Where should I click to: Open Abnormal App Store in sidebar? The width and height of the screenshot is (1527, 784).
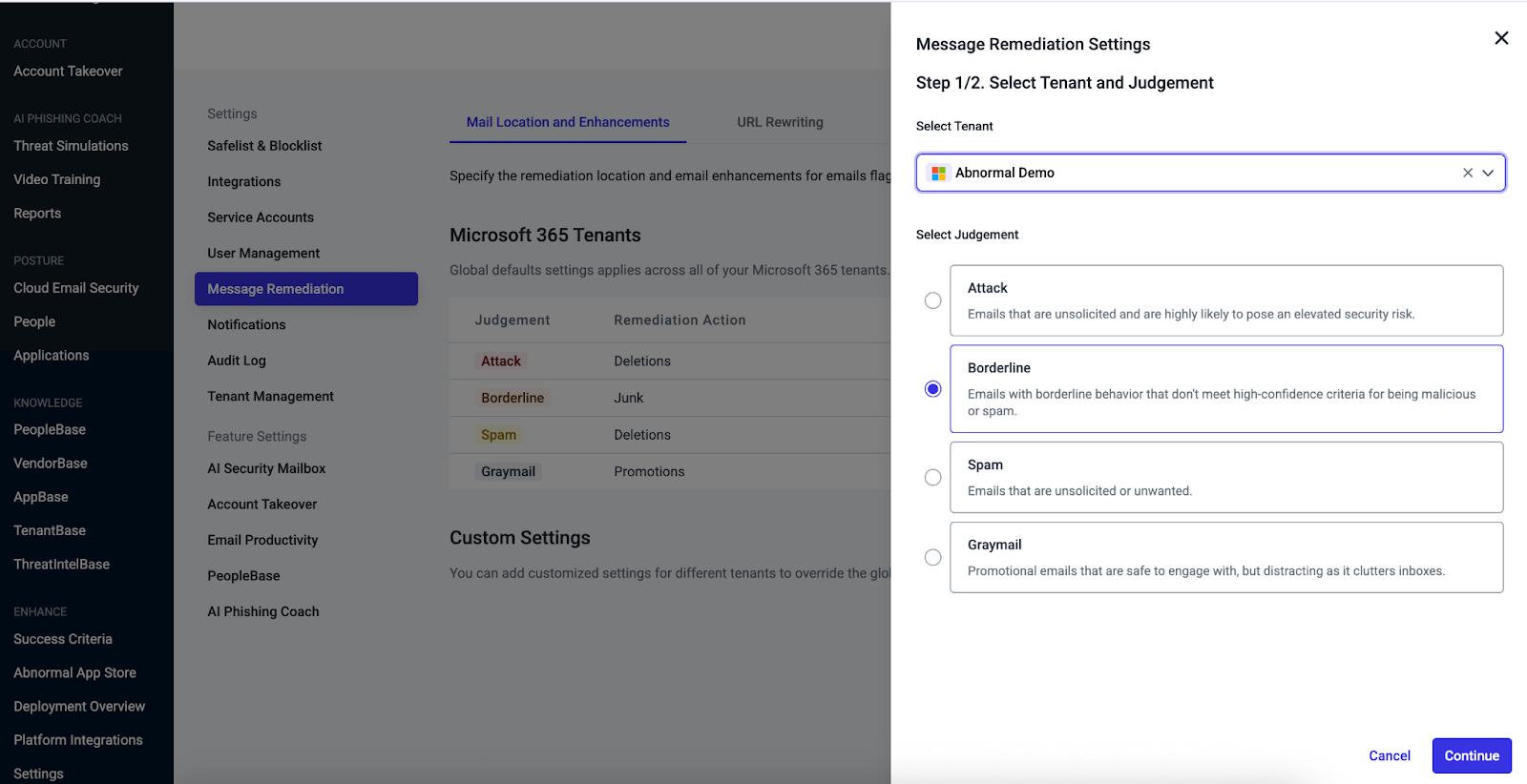tap(74, 672)
